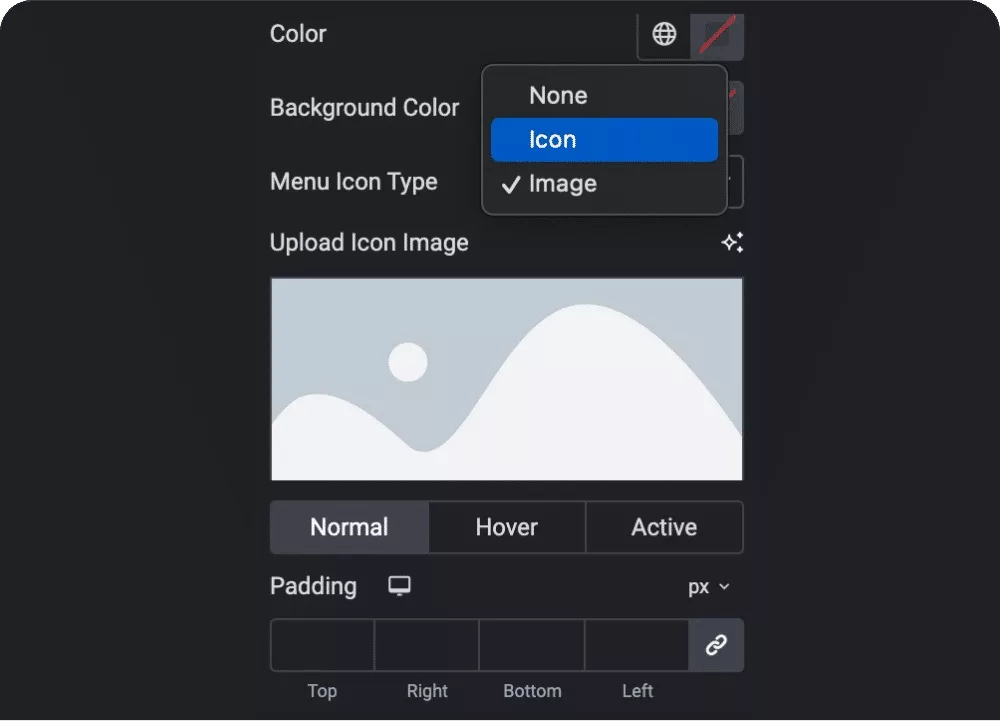Click the Background Color label

(x=364, y=108)
